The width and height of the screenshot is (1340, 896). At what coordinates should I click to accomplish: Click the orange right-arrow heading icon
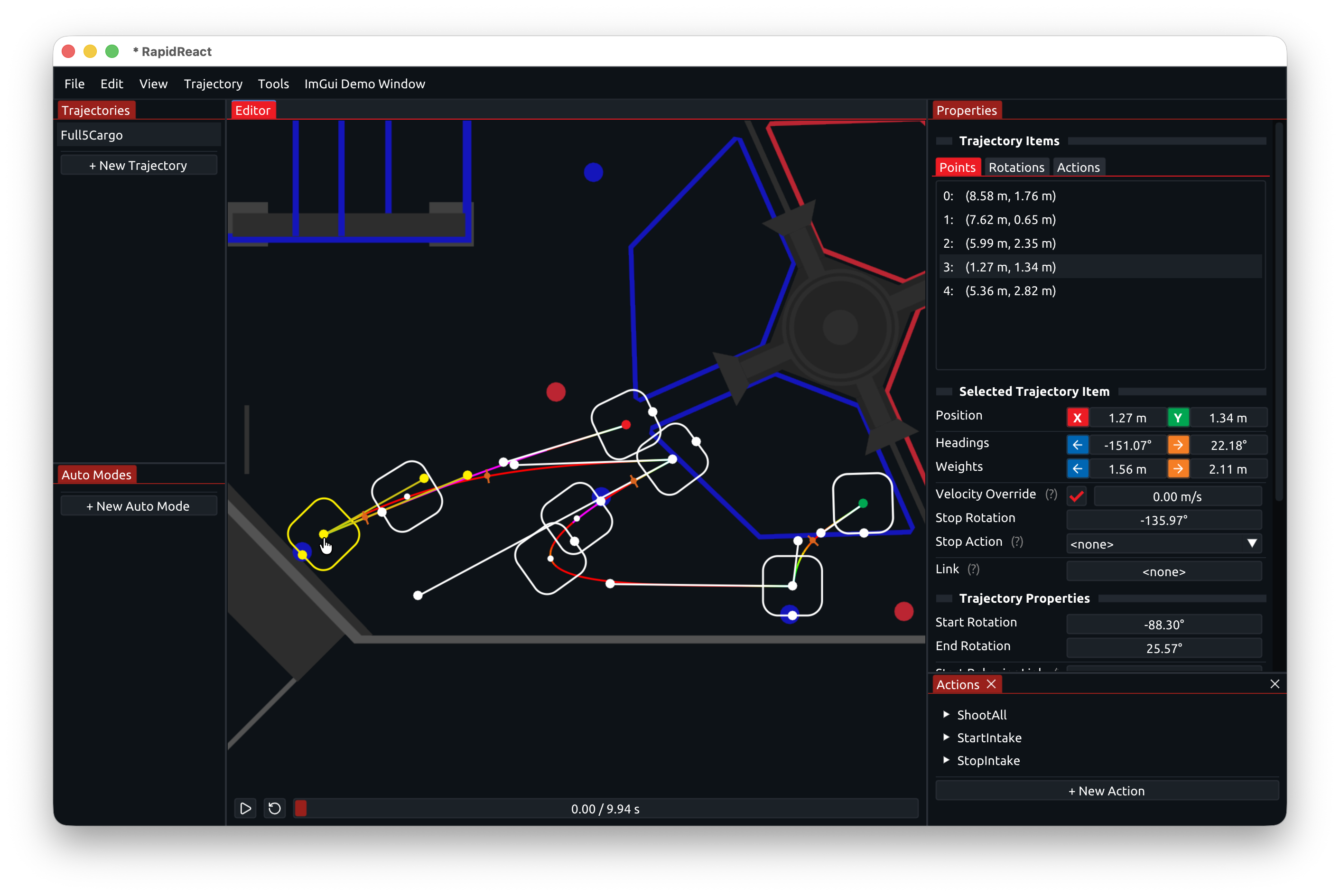pos(1178,445)
